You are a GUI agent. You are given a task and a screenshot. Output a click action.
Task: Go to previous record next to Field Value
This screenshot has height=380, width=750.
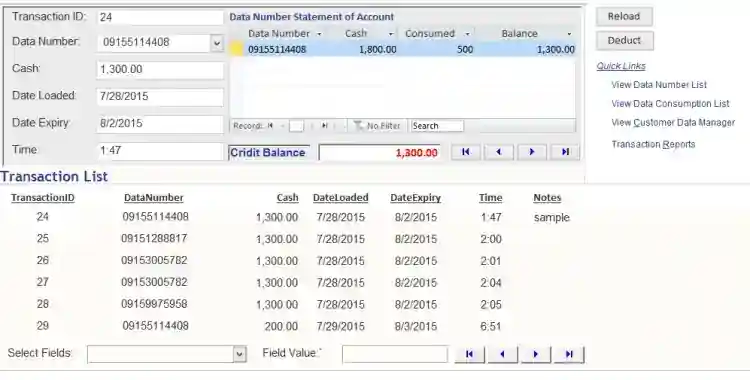[502, 354]
